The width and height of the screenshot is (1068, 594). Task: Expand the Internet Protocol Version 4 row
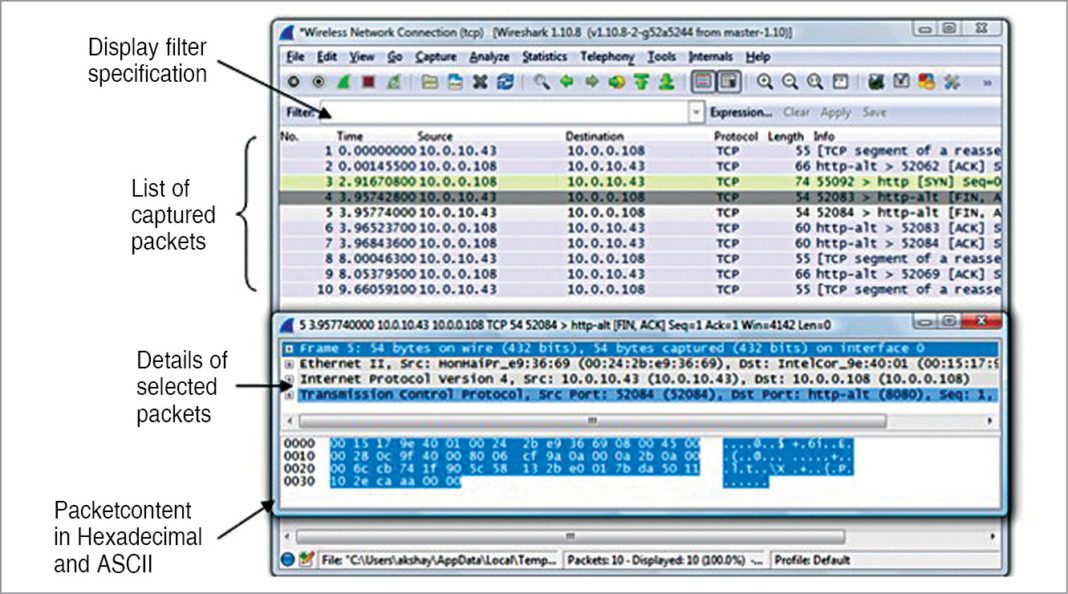coord(289,380)
